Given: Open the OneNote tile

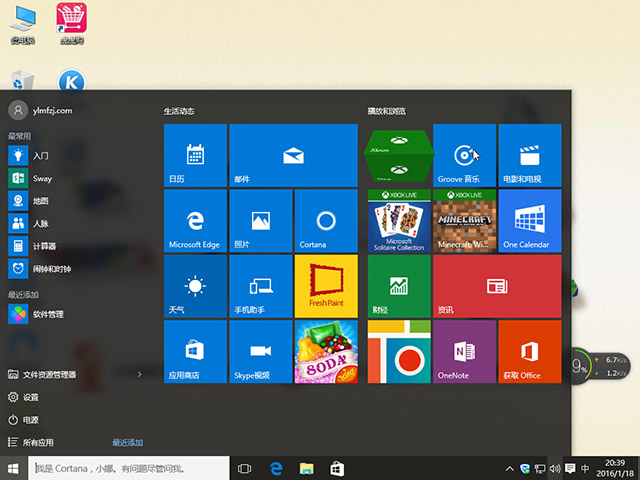Looking at the screenshot, I should (464, 351).
